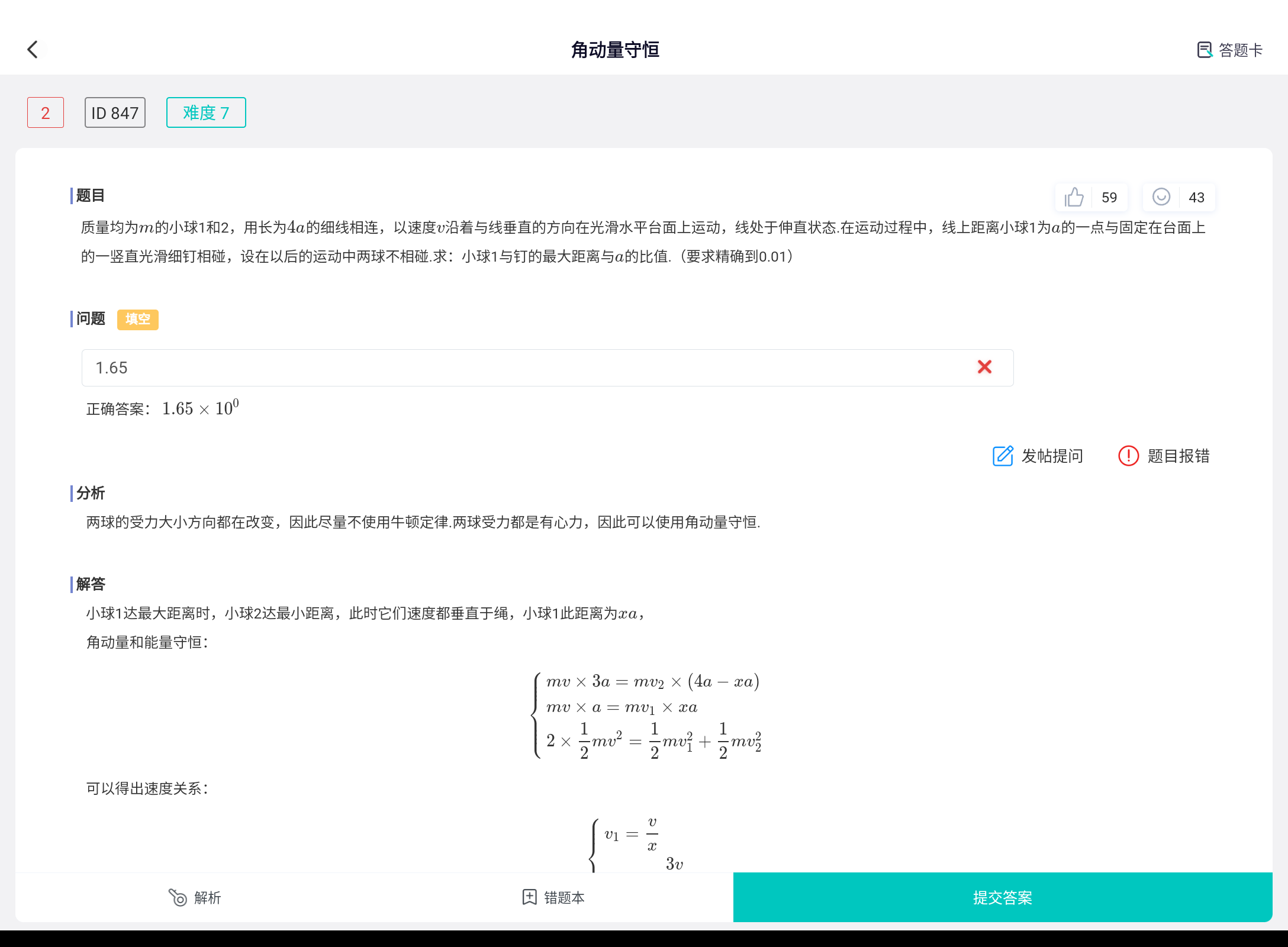Click the text 可以得出速度关系：

(147, 788)
